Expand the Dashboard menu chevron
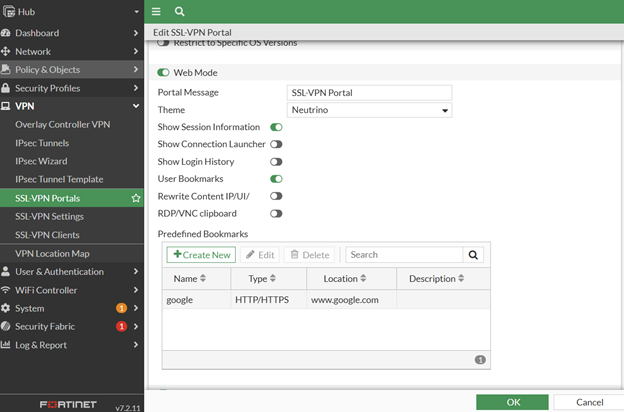The width and height of the screenshot is (624, 412). point(136,33)
